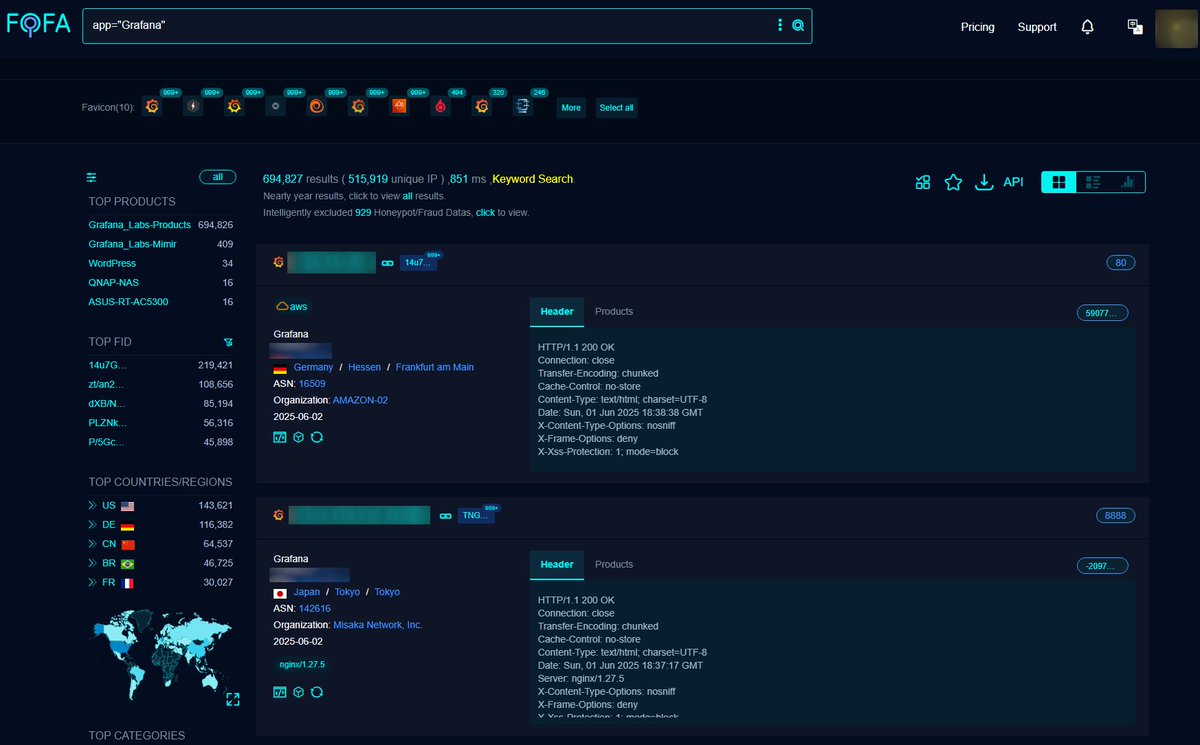
Task: Expand the DE country row
Action: click(93, 525)
